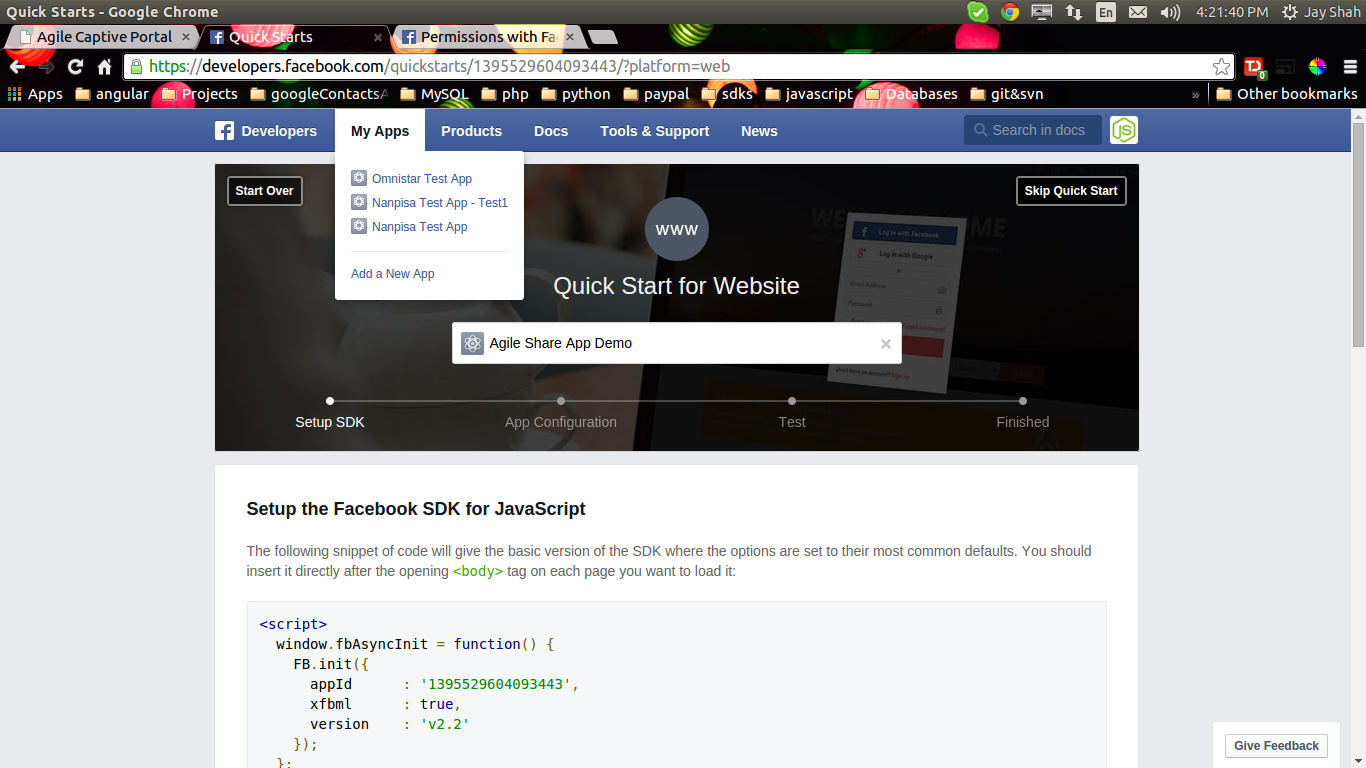The height and width of the screenshot is (768, 1366).
Task: Click Skip Quick Start button
Action: click(x=1071, y=191)
